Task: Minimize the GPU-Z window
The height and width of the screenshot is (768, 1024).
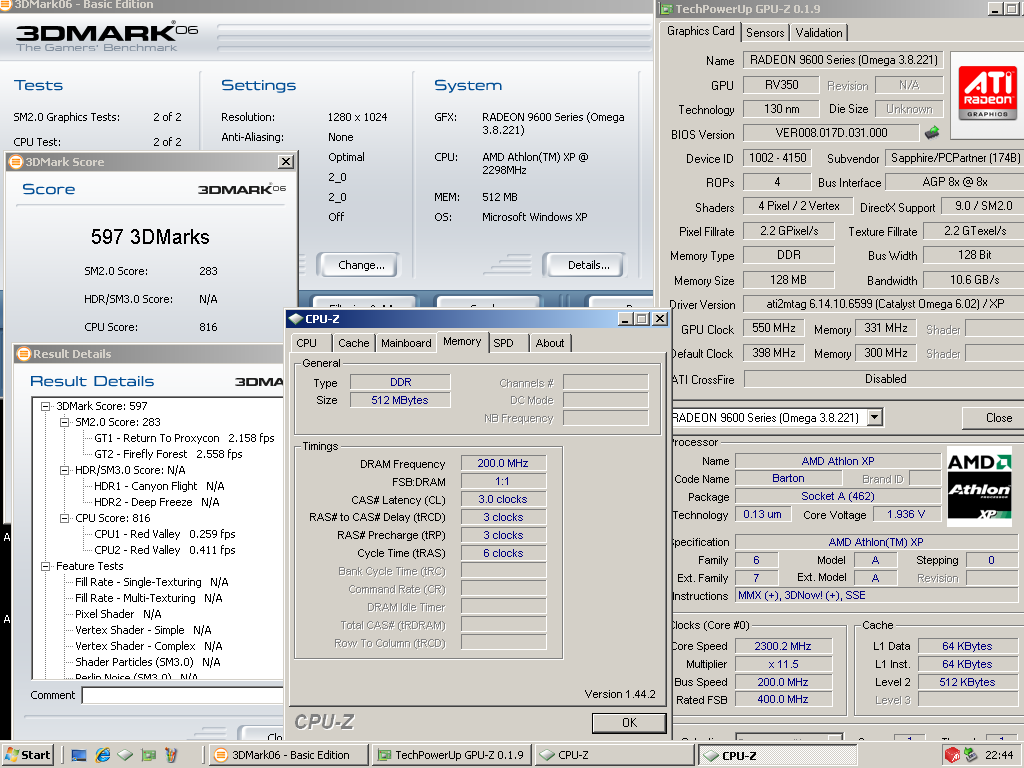Action: pos(995,8)
